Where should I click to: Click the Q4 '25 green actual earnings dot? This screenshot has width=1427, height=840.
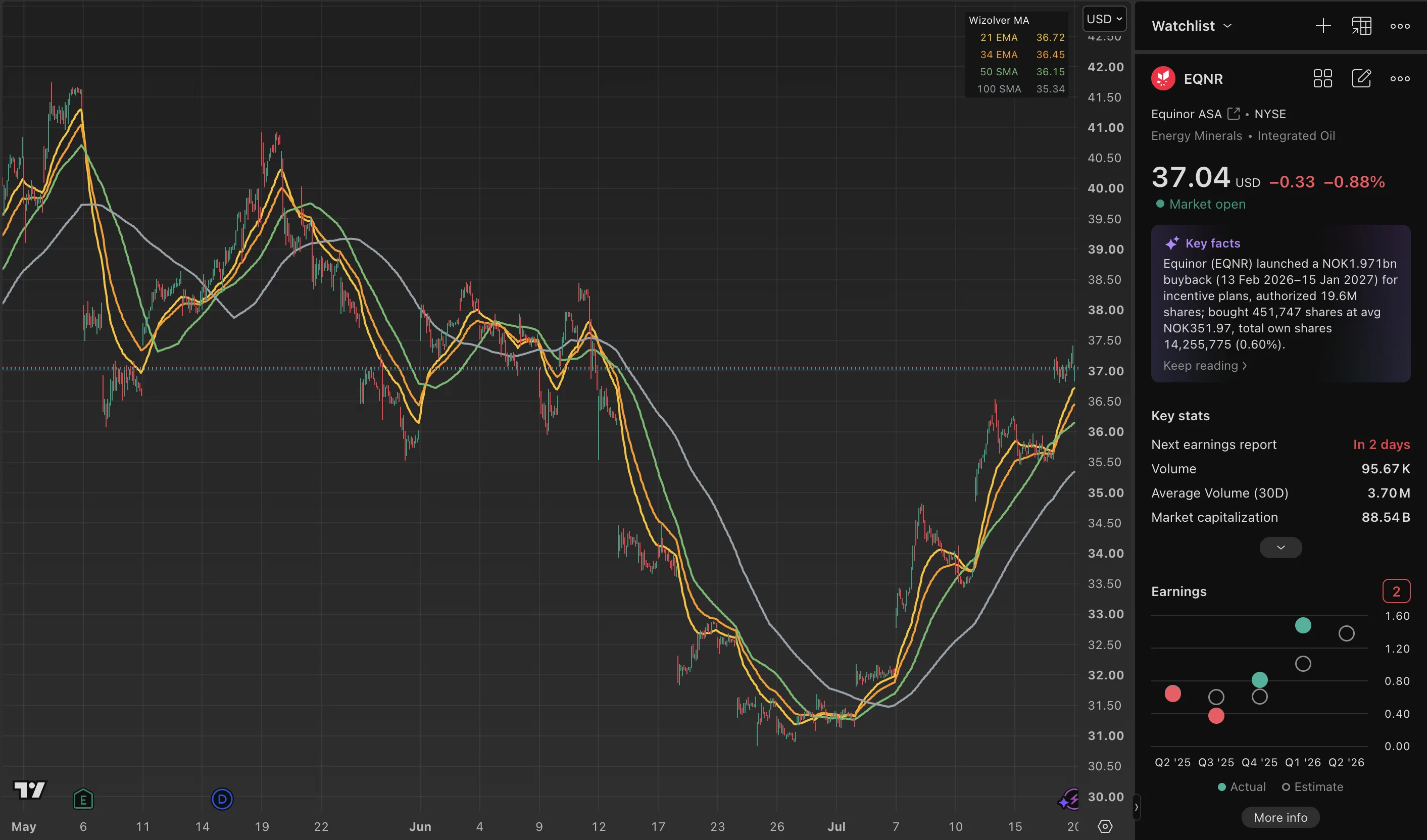point(1259,680)
